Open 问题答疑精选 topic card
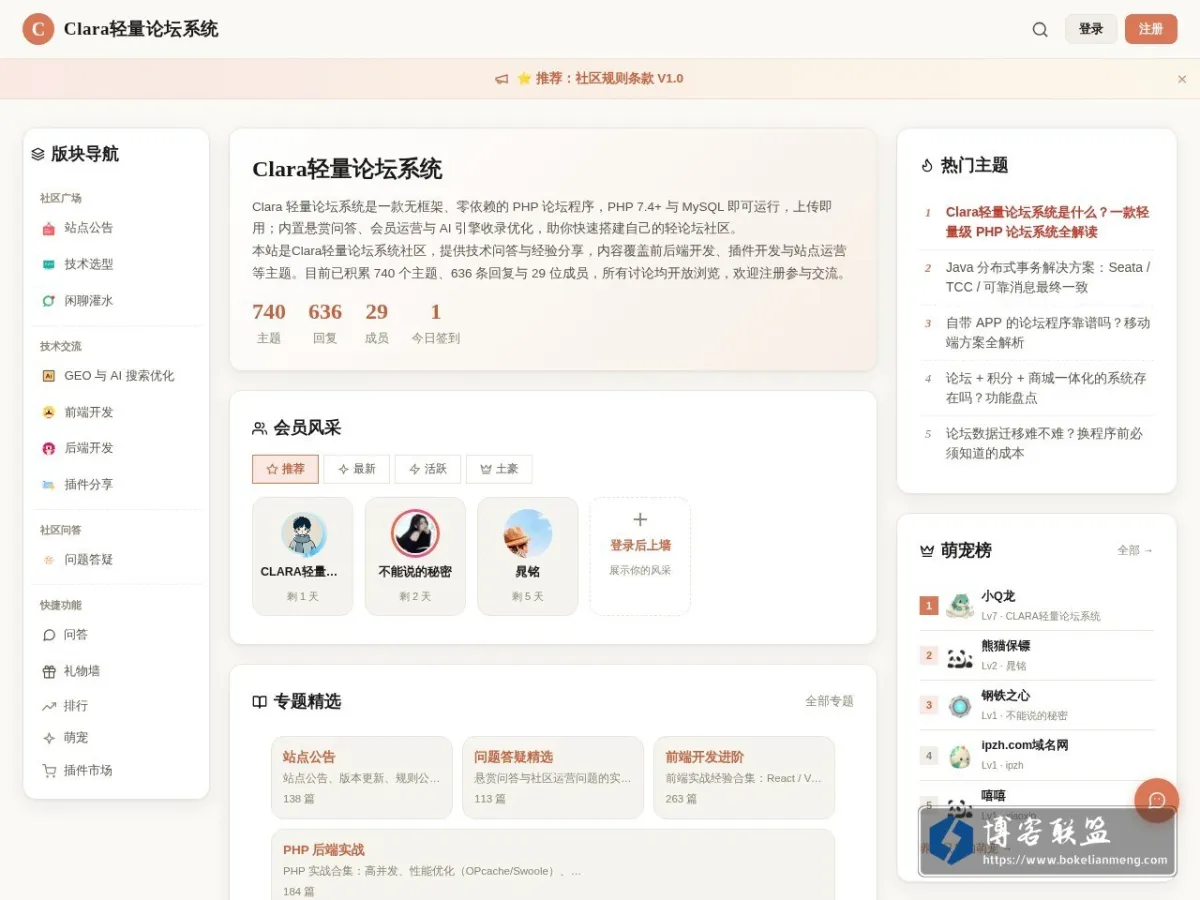Viewport: 1200px width, 900px height. click(x=553, y=778)
